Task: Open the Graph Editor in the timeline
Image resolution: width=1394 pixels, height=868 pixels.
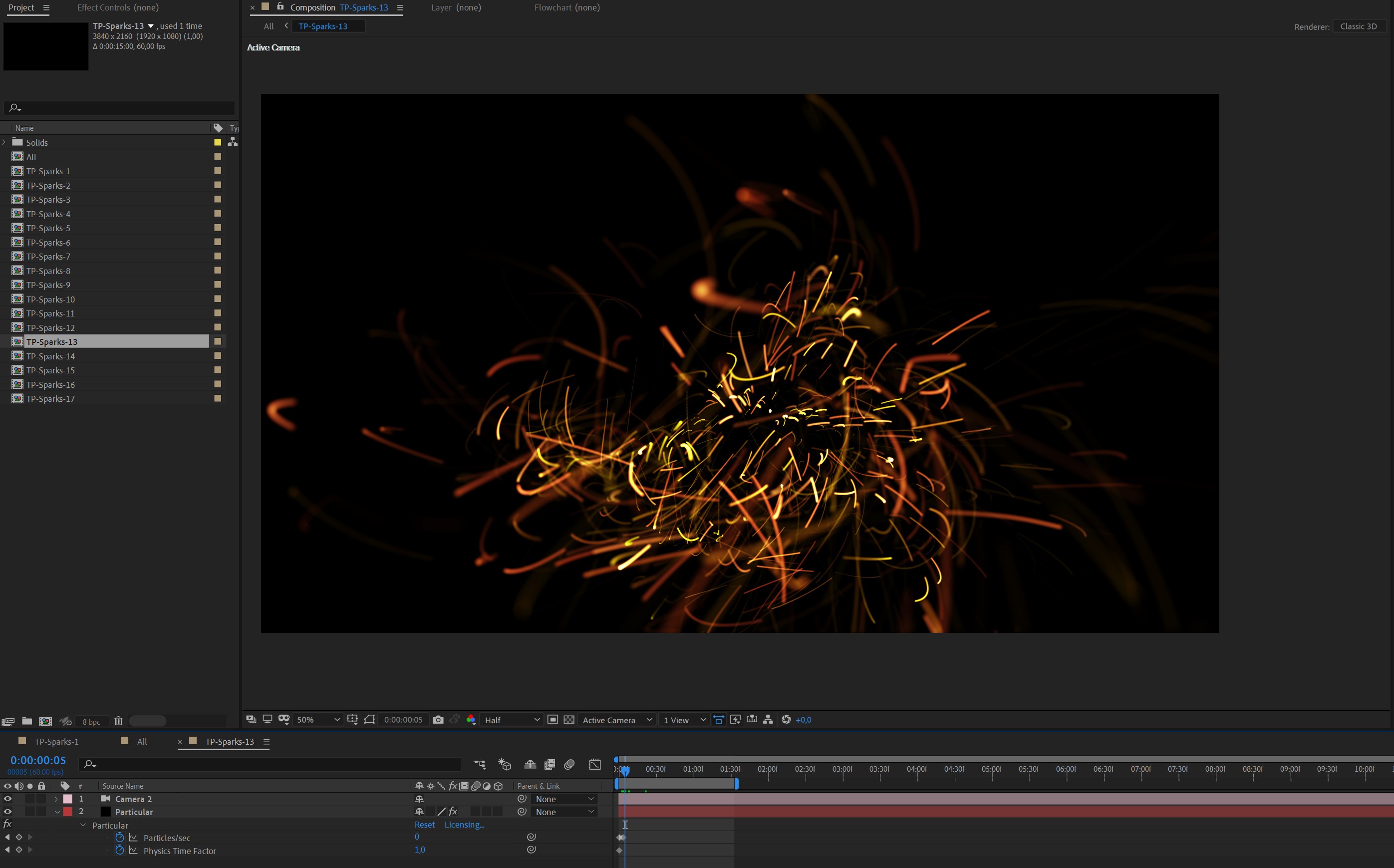Action: [594, 765]
